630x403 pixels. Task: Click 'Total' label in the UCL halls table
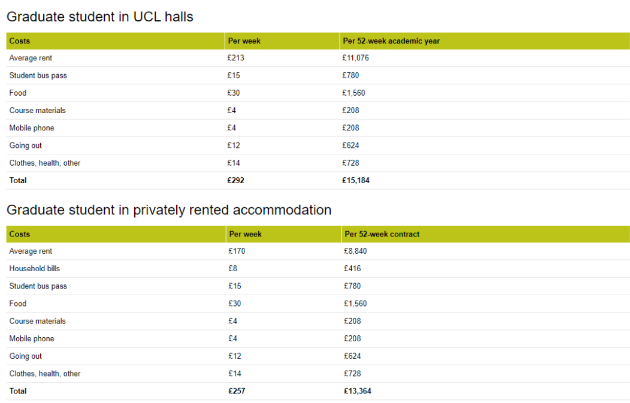[x=18, y=180]
